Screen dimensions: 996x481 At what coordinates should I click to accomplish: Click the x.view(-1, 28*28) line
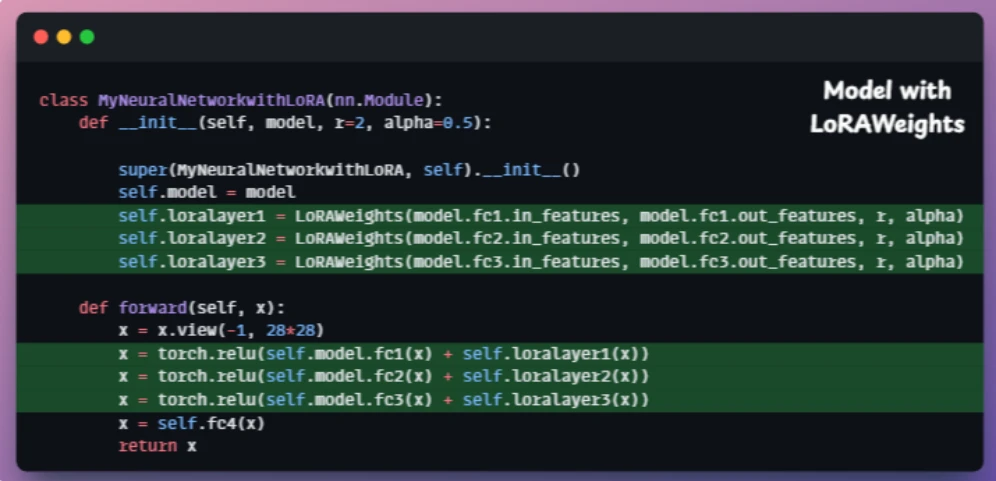click(x=222, y=331)
